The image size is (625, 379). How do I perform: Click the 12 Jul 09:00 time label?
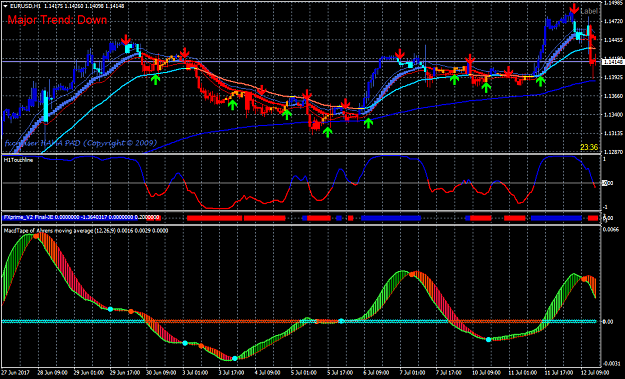point(594,373)
